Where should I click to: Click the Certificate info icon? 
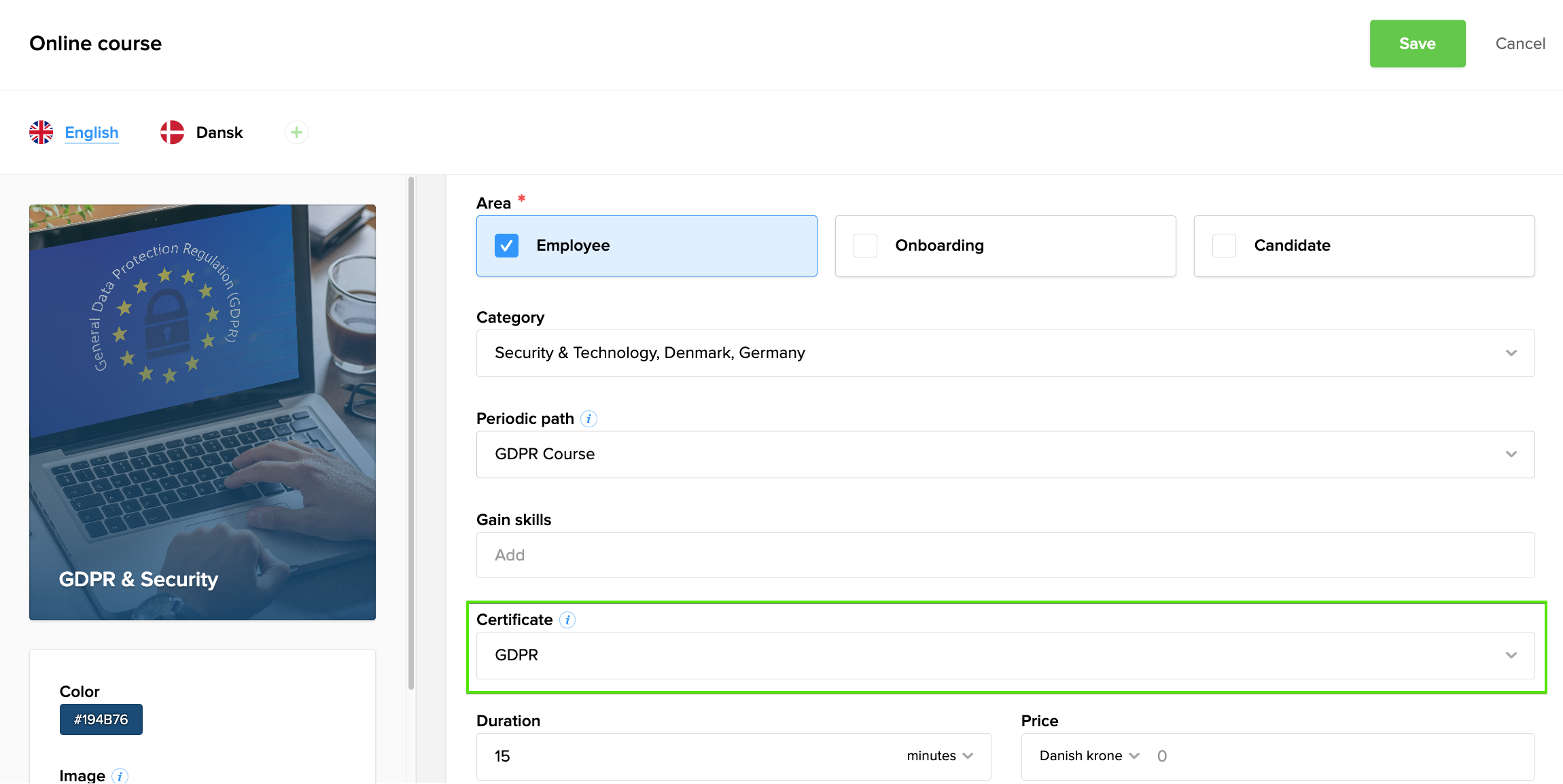[x=567, y=620]
